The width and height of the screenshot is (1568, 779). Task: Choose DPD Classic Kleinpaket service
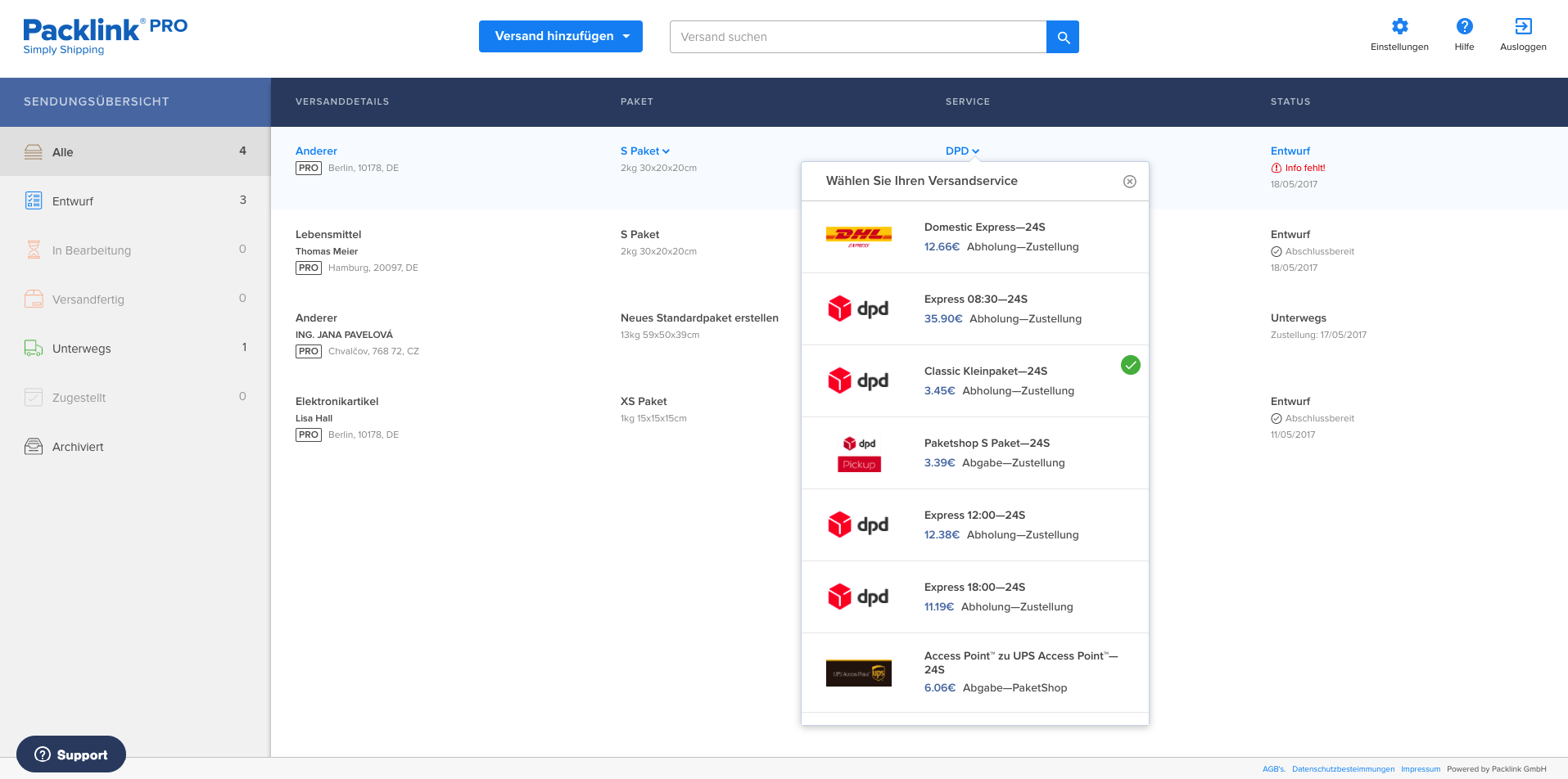pos(975,380)
